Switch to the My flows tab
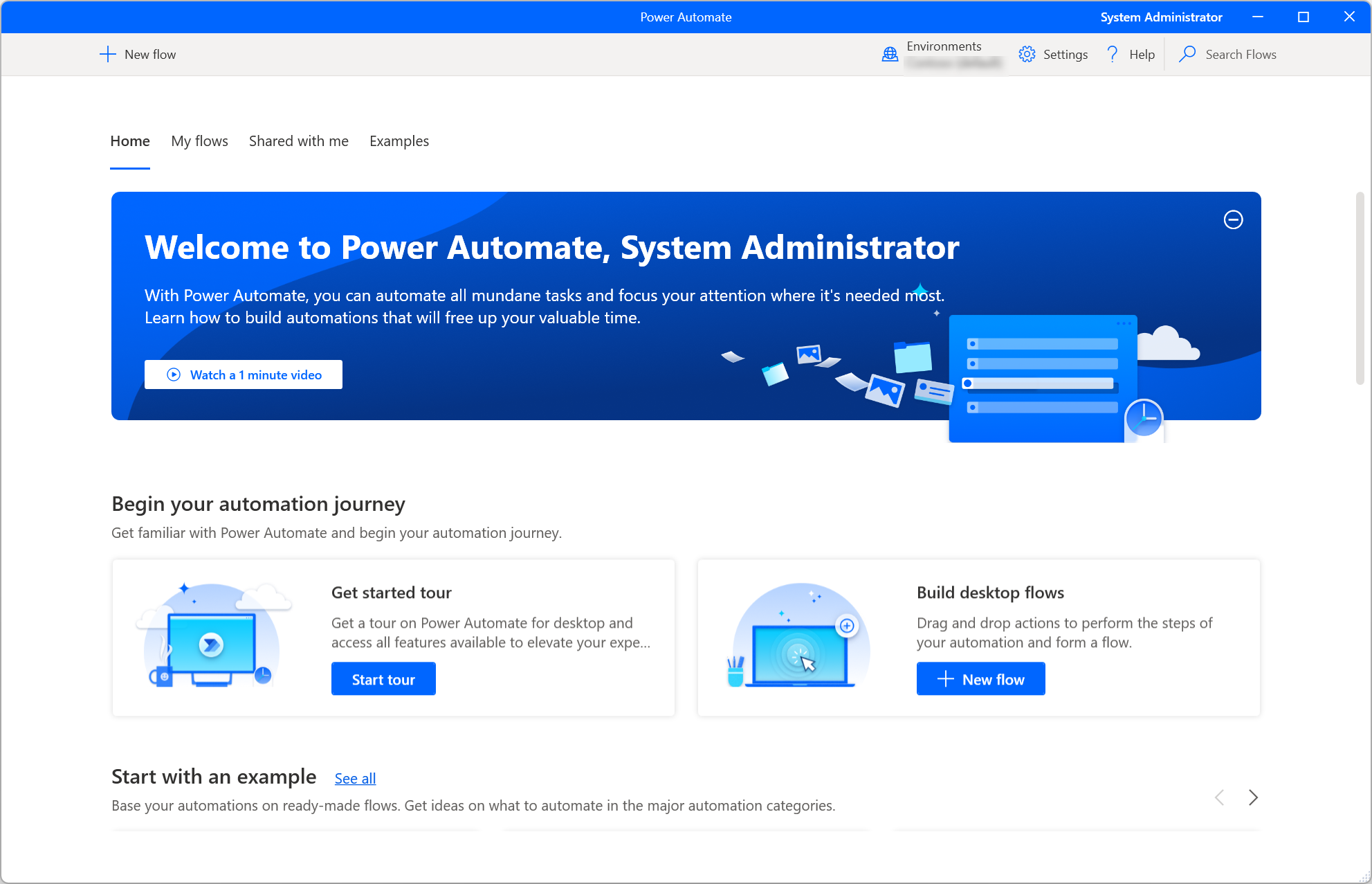 [x=199, y=141]
